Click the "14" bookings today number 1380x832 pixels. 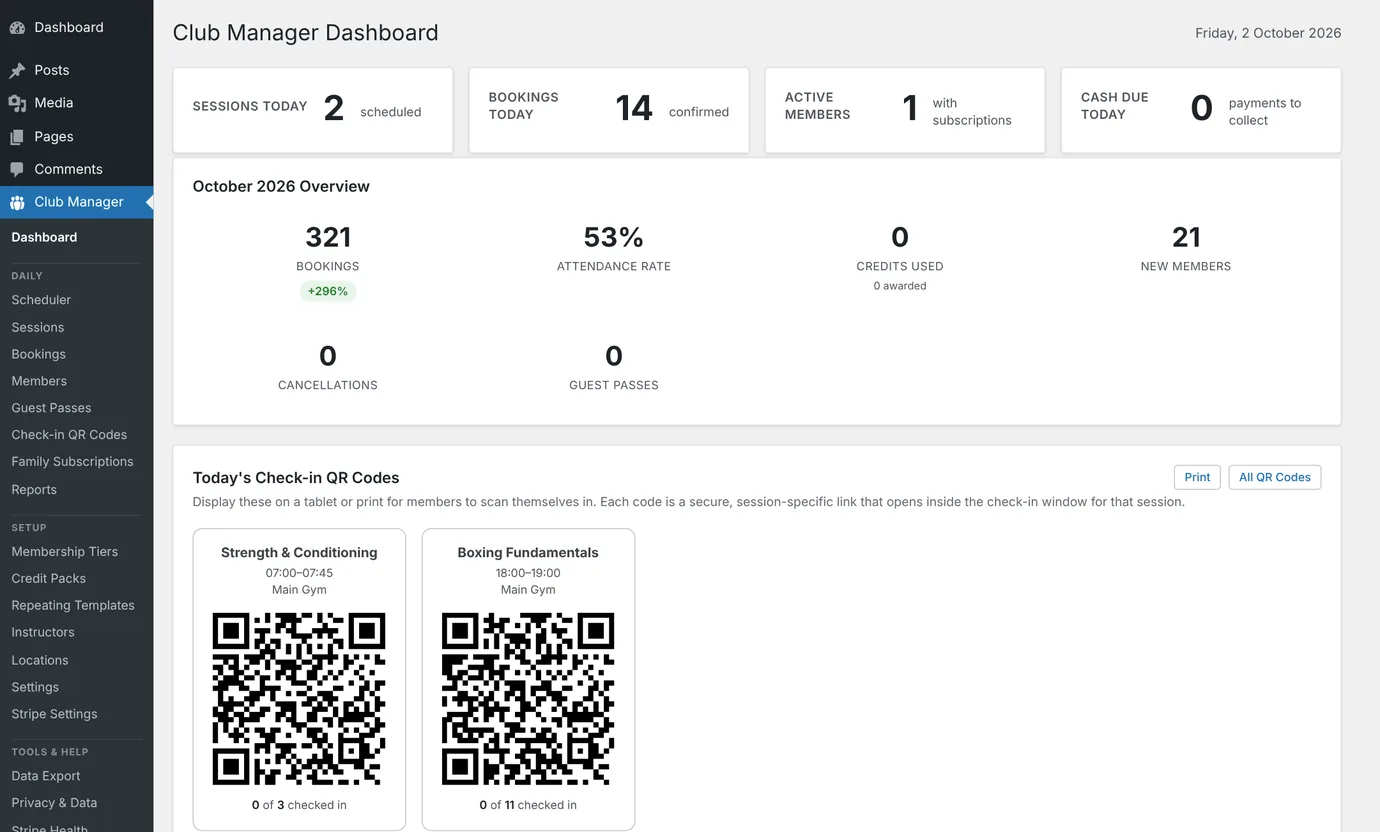coord(634,108)
